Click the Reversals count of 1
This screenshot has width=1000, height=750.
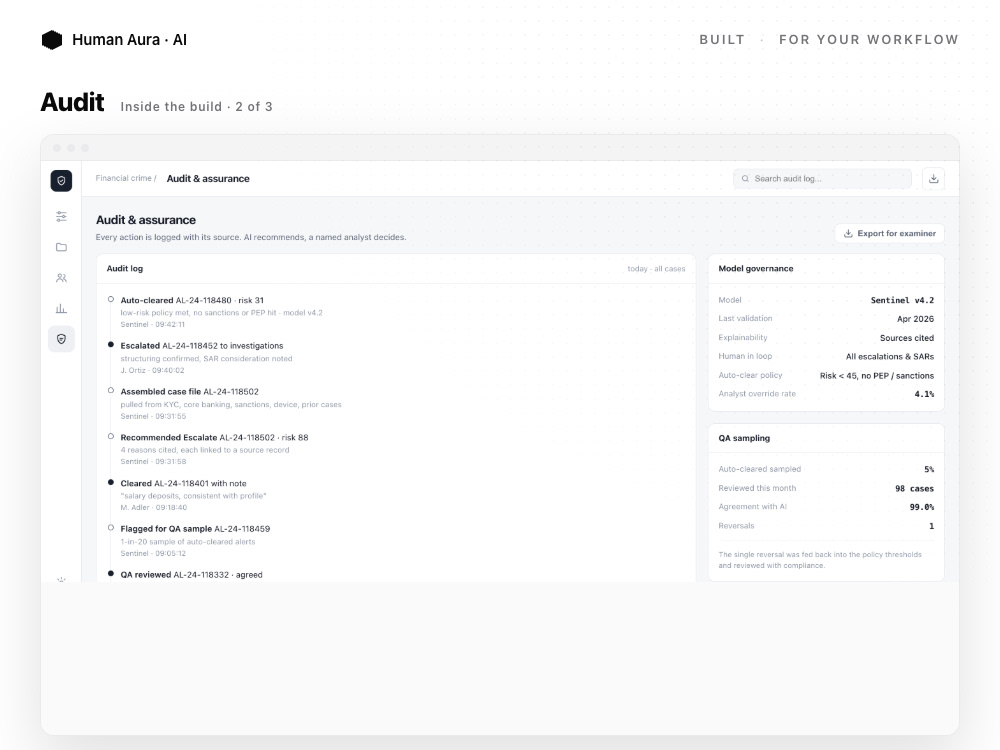931,526
